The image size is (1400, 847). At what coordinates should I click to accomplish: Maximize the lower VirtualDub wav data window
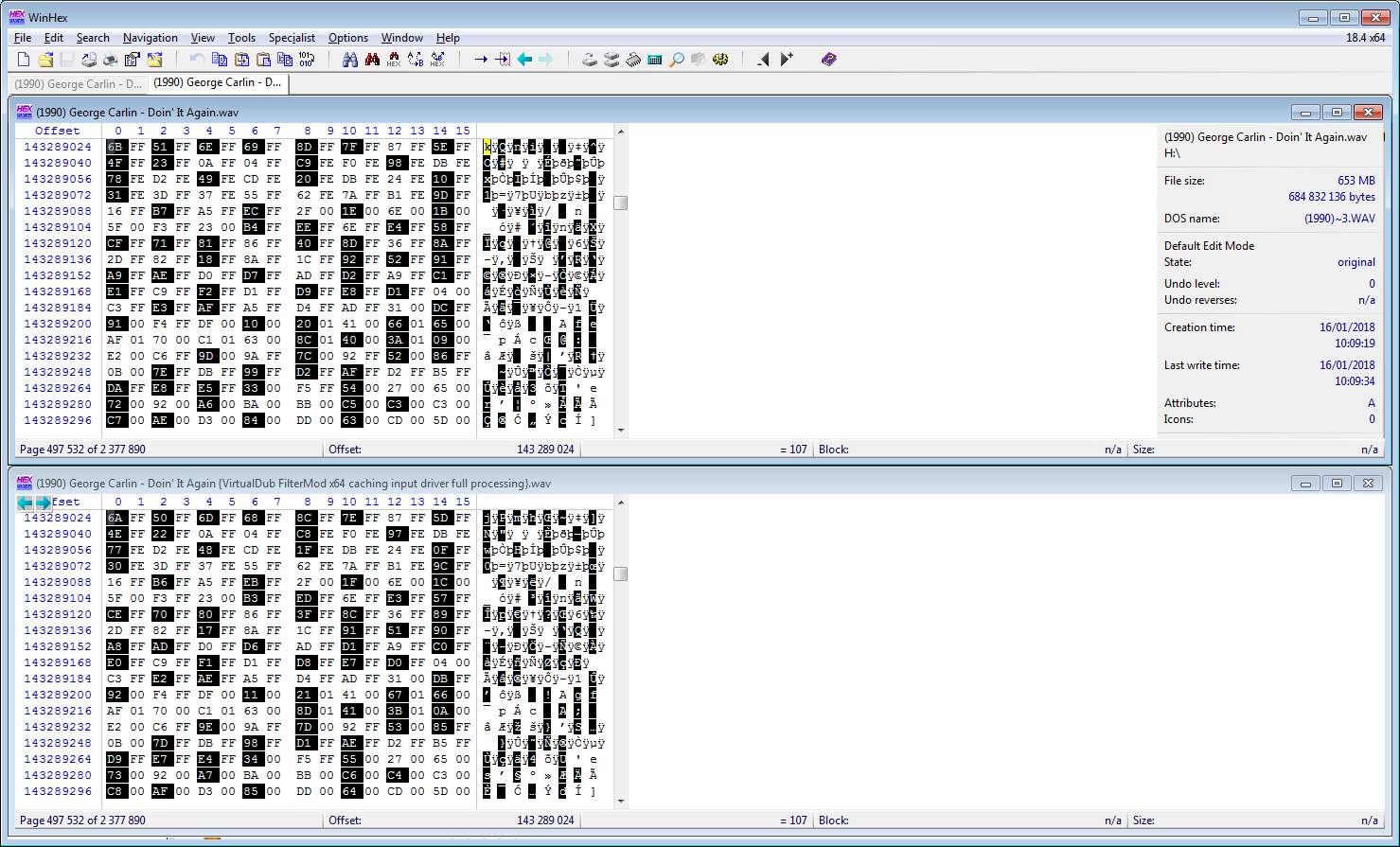tap(1337, 484)
